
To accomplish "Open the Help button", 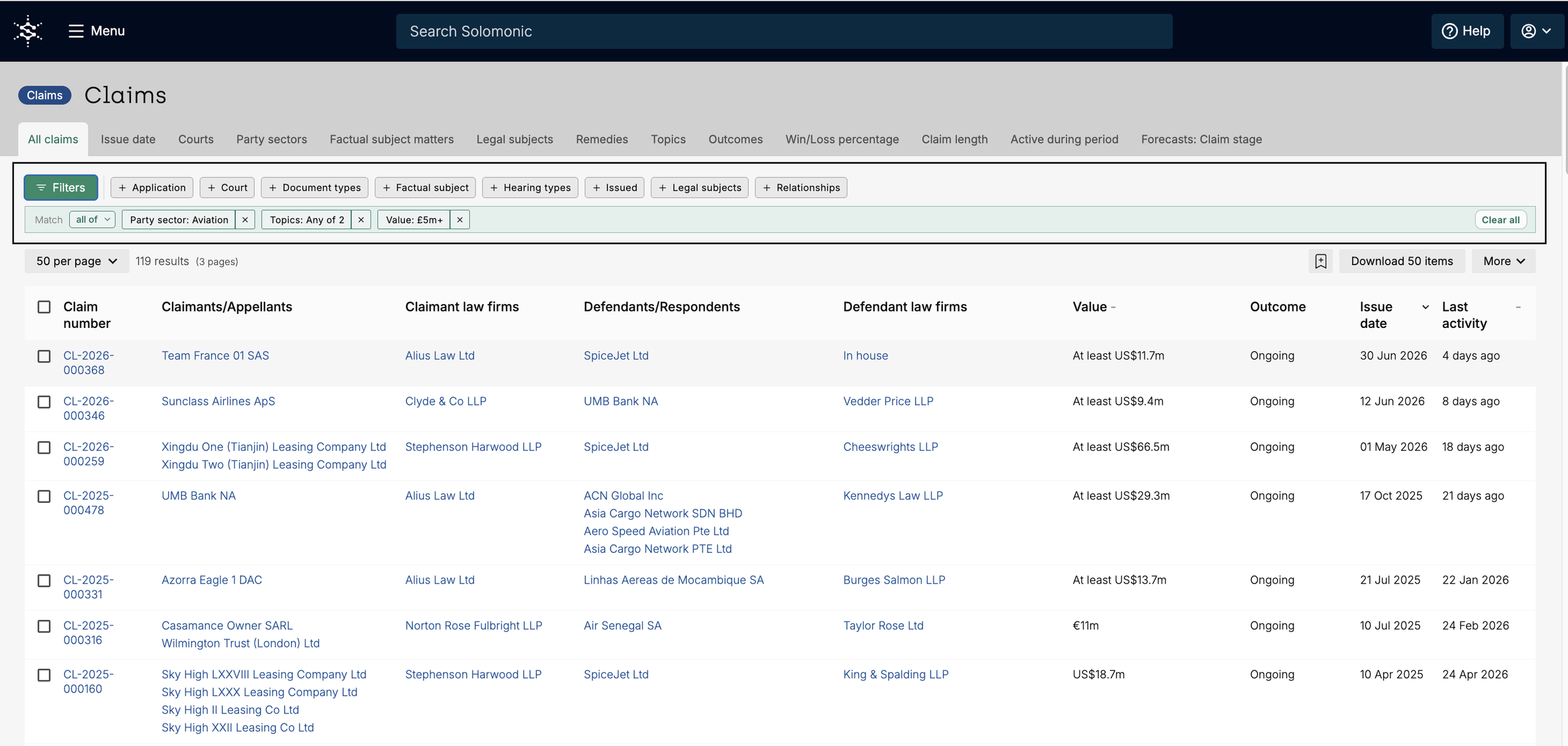I will point(1466,31).
